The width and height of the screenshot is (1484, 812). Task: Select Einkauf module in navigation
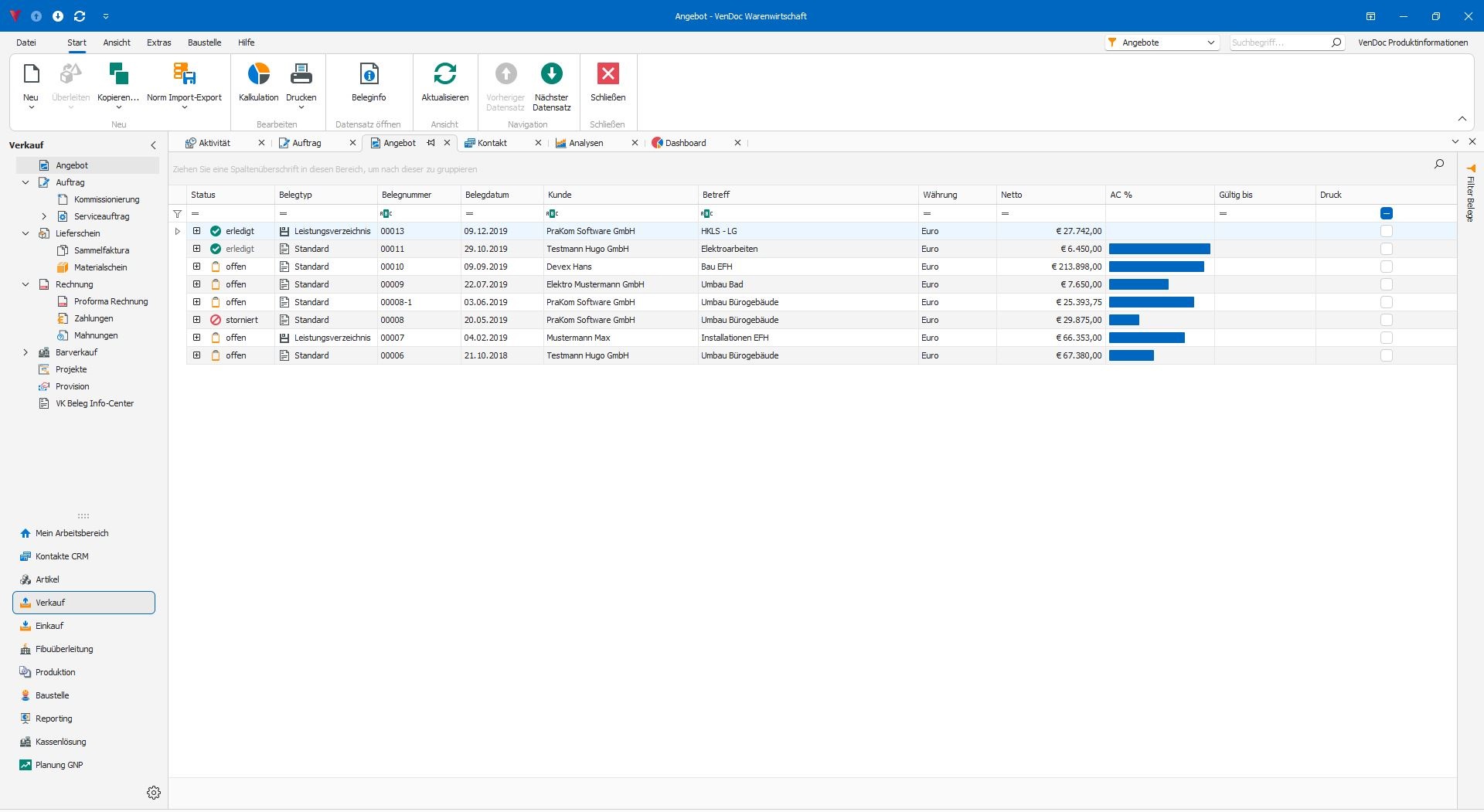click(49, 626)
